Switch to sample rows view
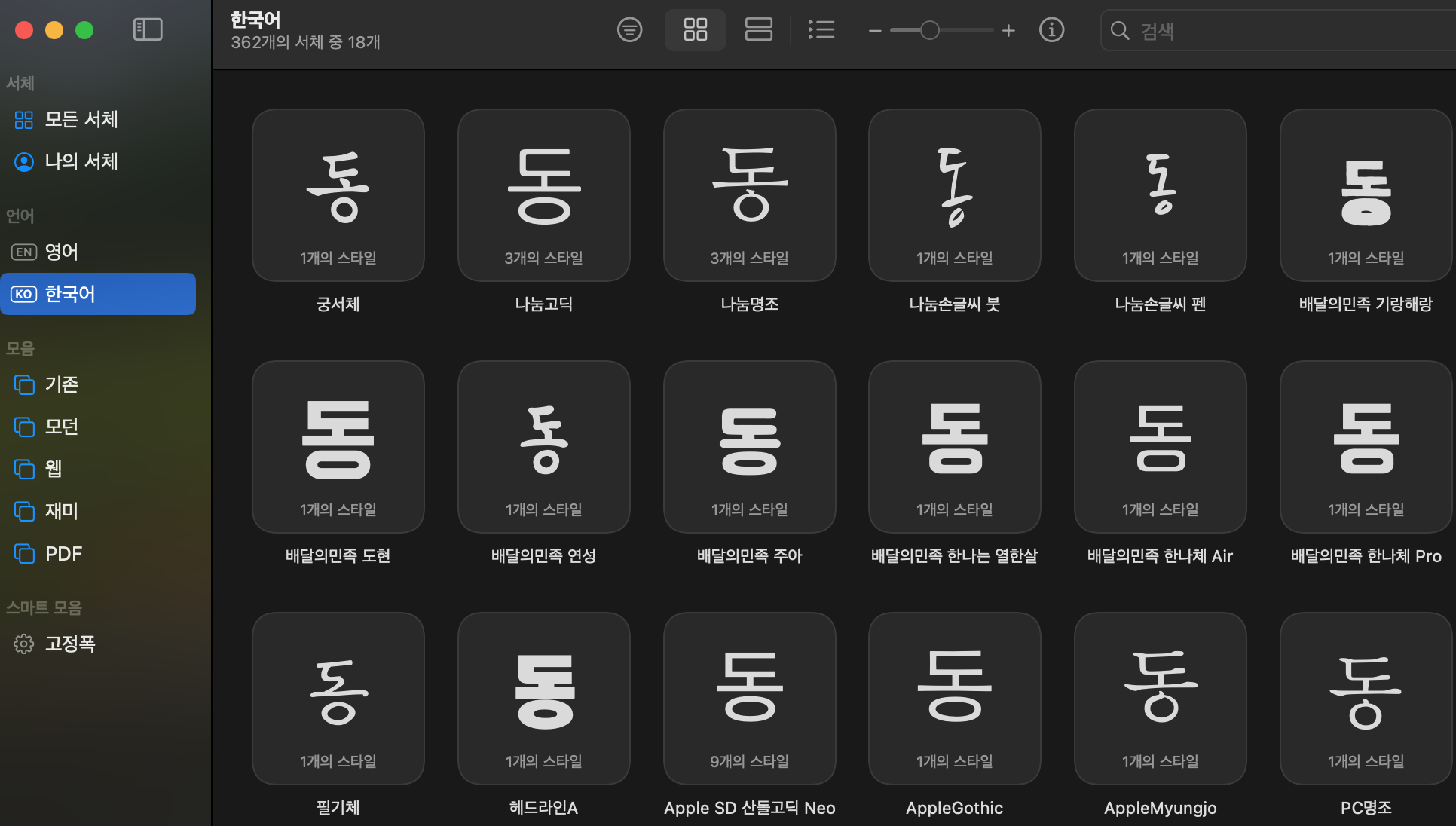 (758, 29)
